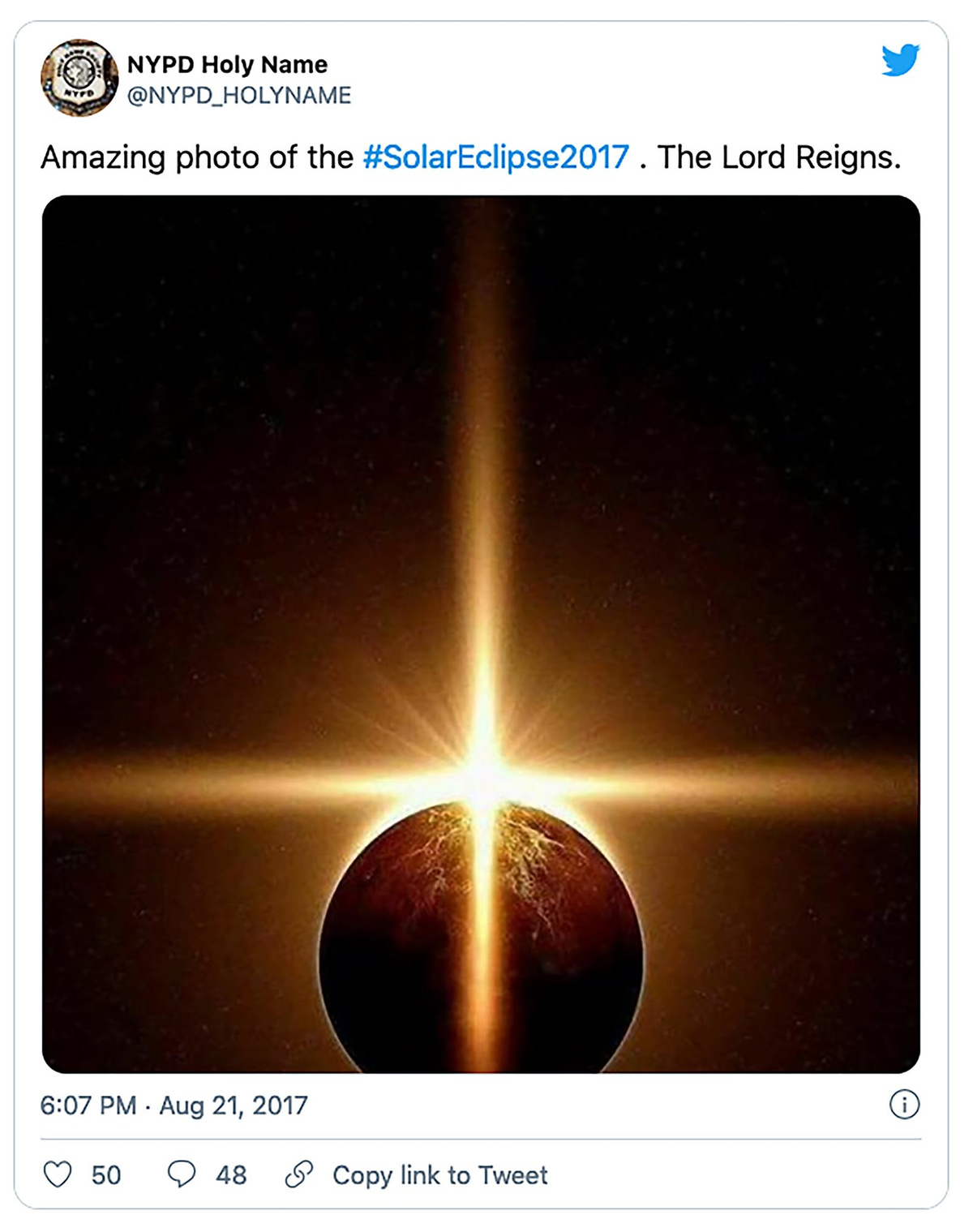The height and width of the screenshot is (1232, 973).
Task: Open the @NYPD_HOLYNAME handle
Action: [239, 96]
